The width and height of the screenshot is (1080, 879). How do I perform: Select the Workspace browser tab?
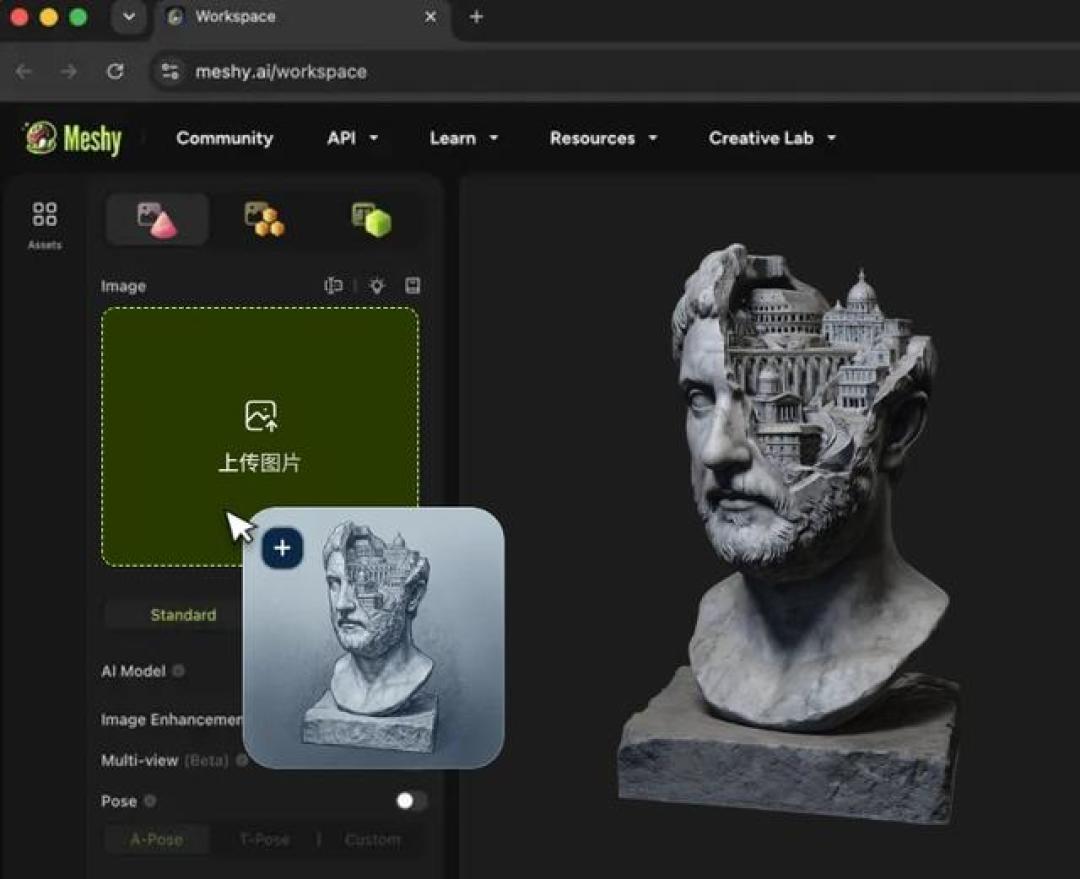[x=303, y=17]
